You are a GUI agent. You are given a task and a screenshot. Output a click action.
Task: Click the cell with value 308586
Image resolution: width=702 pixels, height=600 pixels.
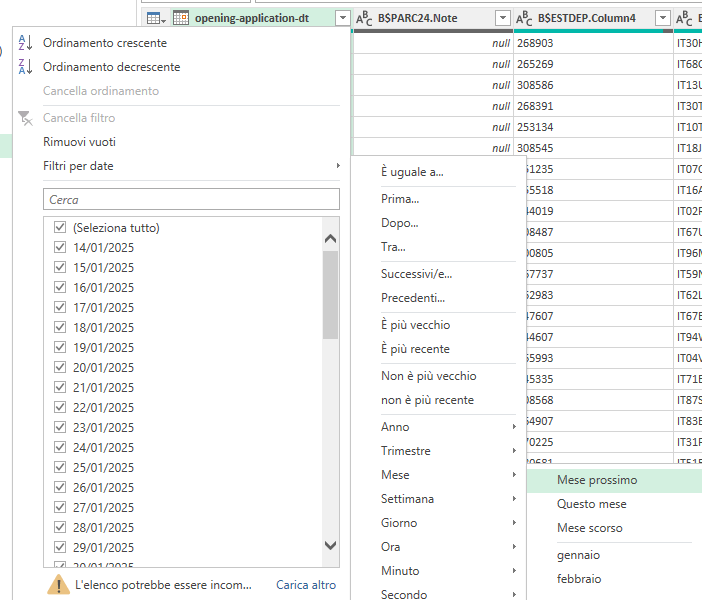[x=593, y=85]
